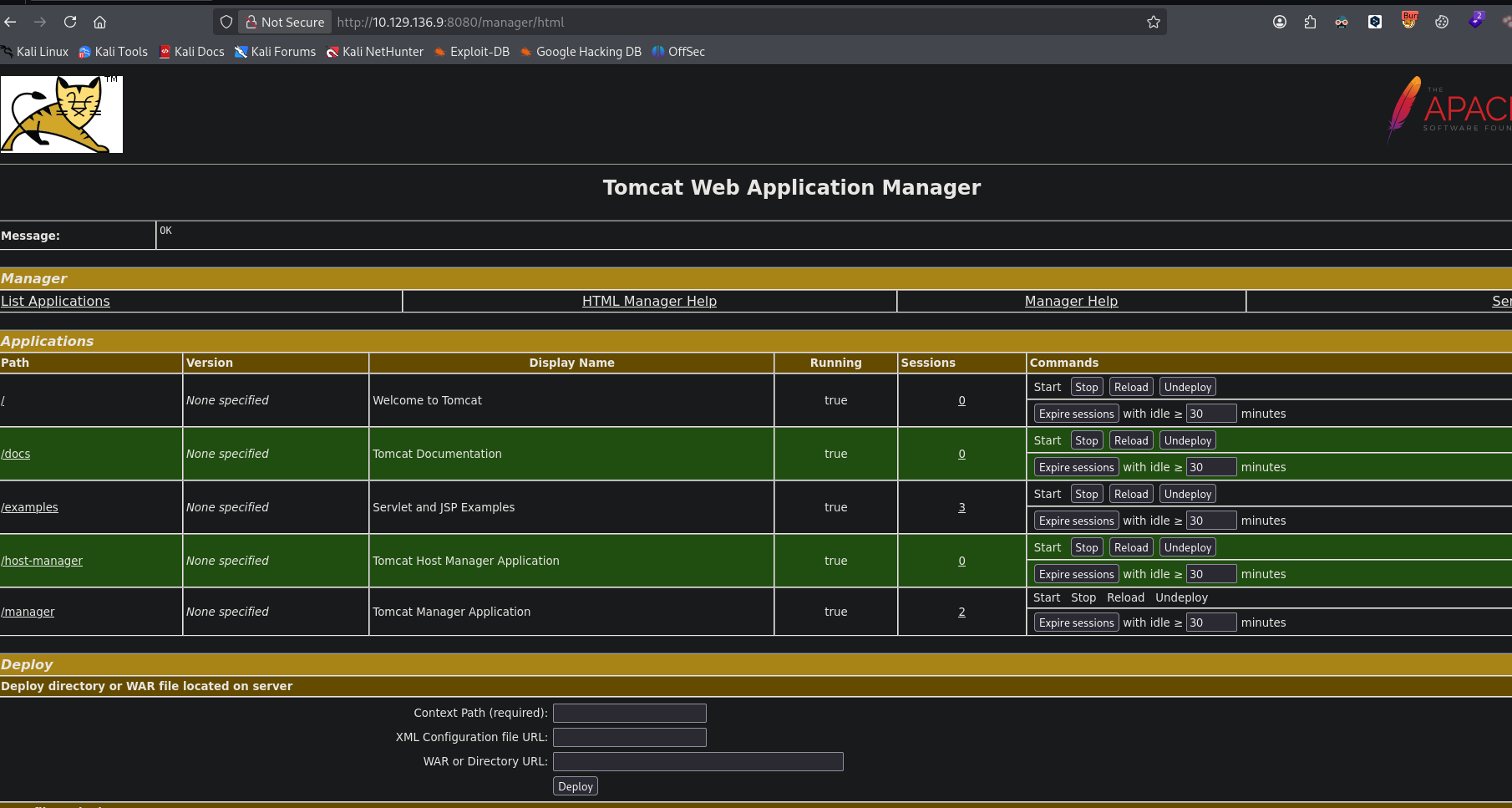Open the sessions count for /docs
Image resolution: width=1512 pixels, height=808 pixels.
(961, 454)
